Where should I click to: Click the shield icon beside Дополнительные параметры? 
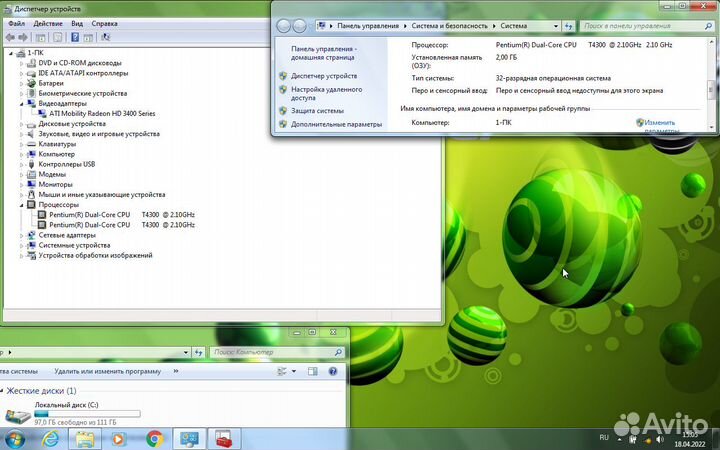click(283, 124)
